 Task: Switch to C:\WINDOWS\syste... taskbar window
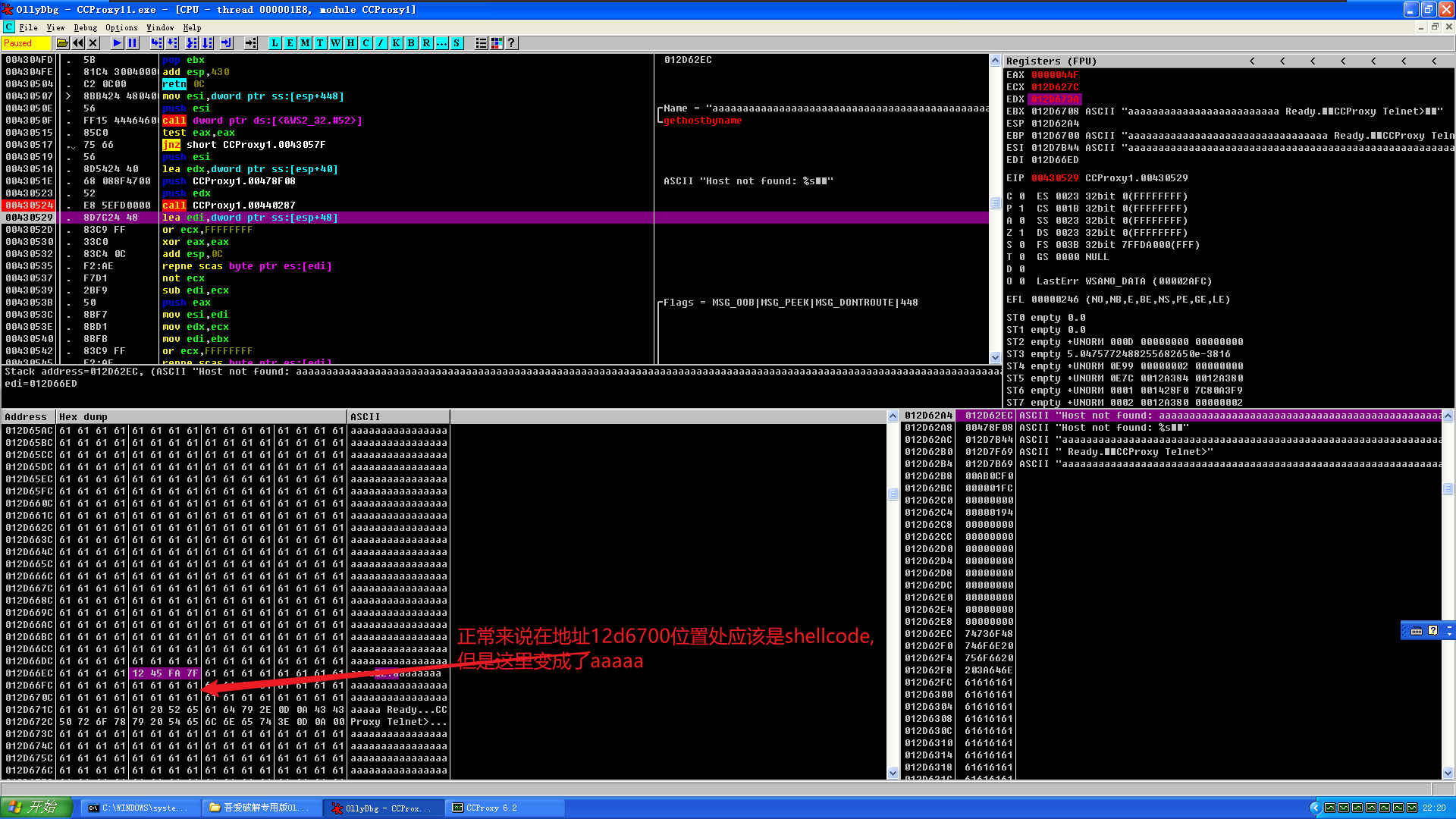click(x=140, y=808)
